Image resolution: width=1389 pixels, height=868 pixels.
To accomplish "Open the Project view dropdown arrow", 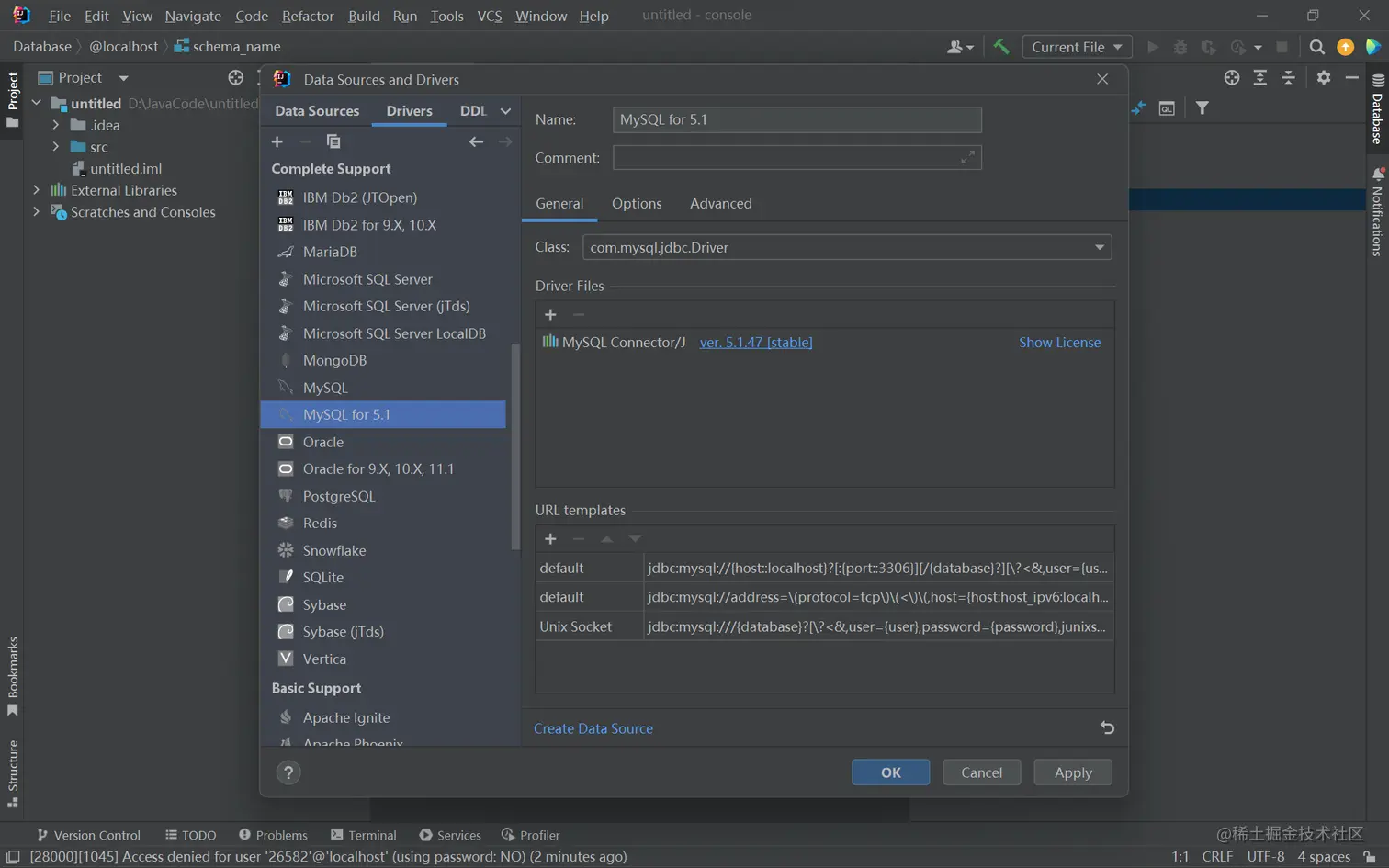I will [x=123, y=78].
